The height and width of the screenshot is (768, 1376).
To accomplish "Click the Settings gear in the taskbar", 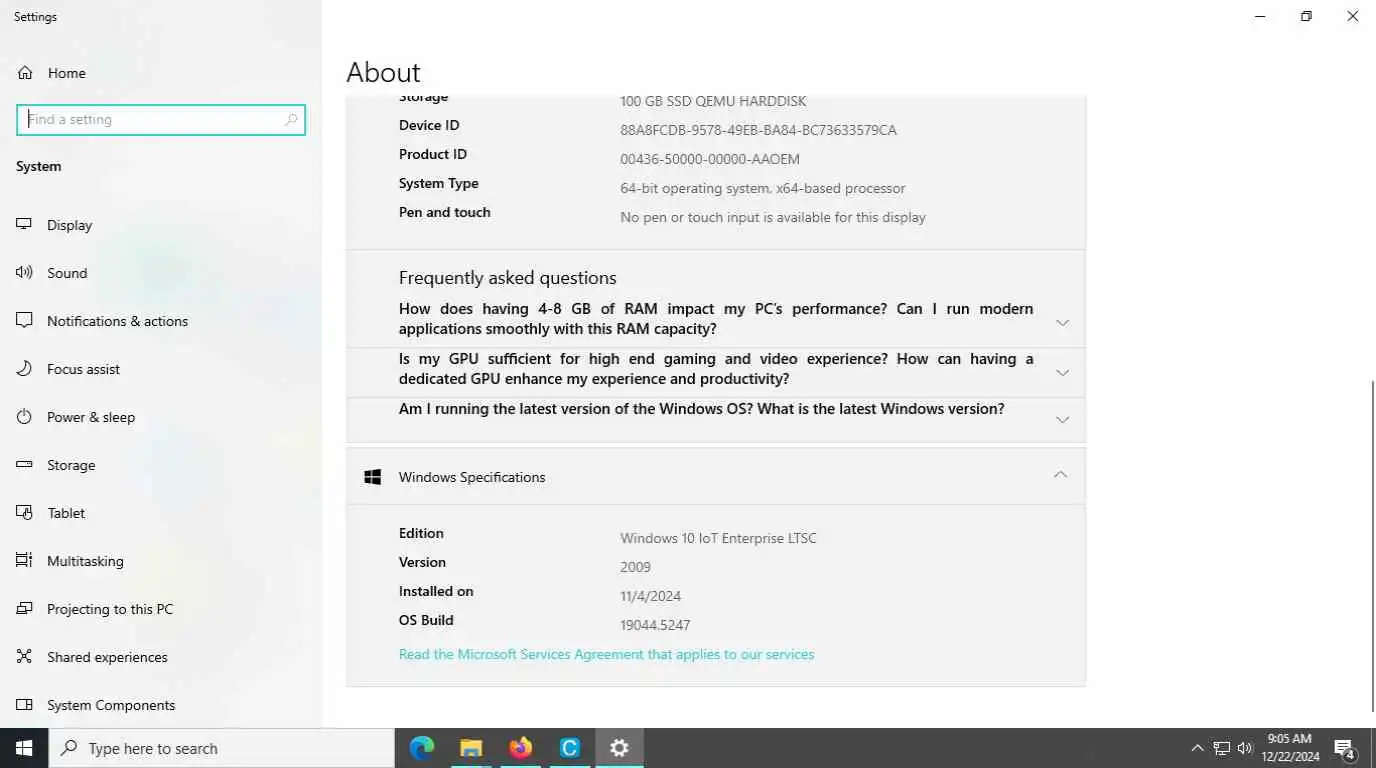I will pyautogui.click(x=619, y=748).
